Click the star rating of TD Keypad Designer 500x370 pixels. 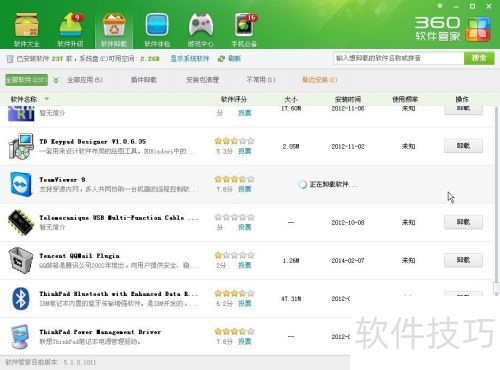pos(234,141)
